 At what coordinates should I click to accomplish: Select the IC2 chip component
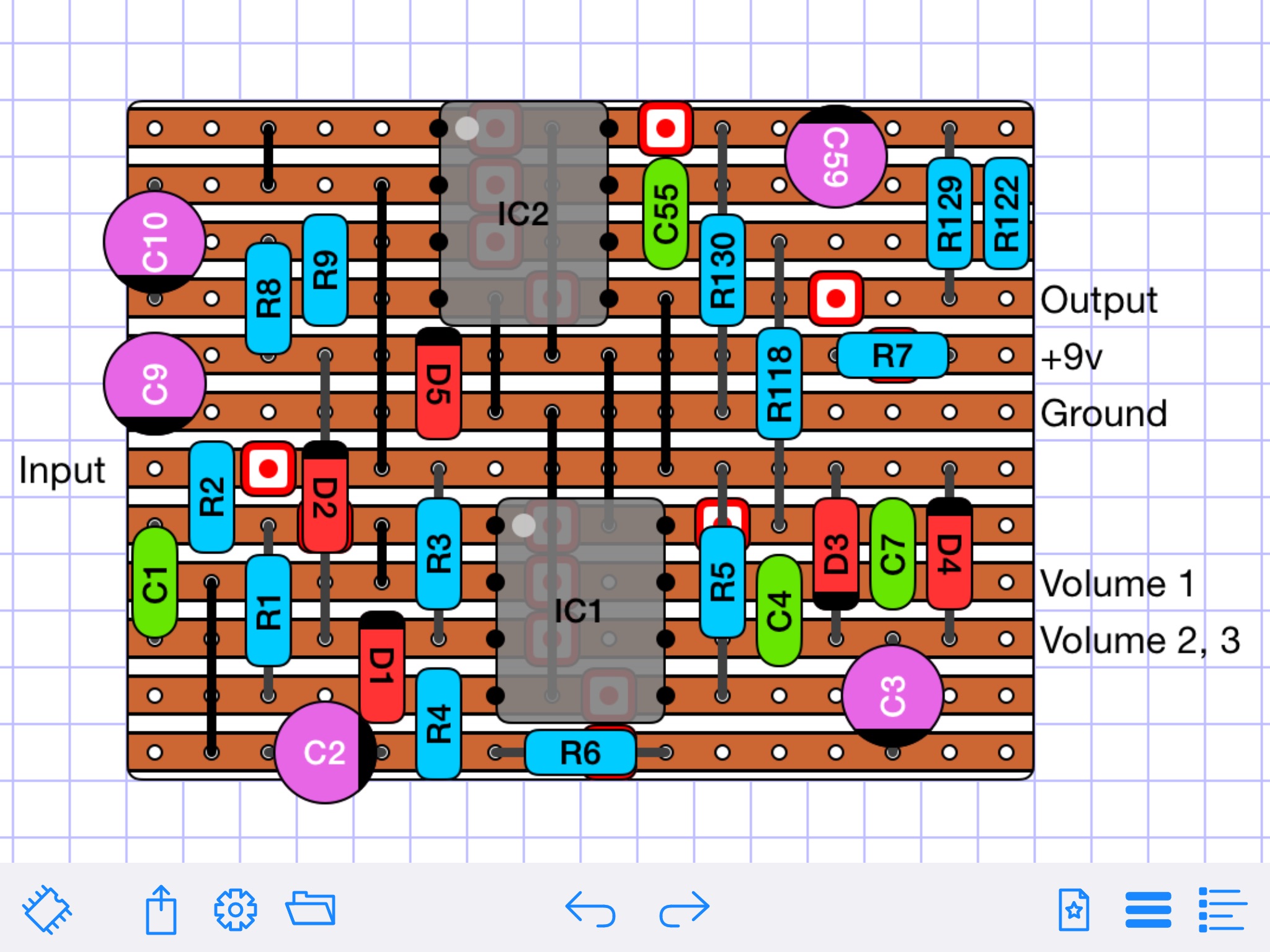[524, 214]
